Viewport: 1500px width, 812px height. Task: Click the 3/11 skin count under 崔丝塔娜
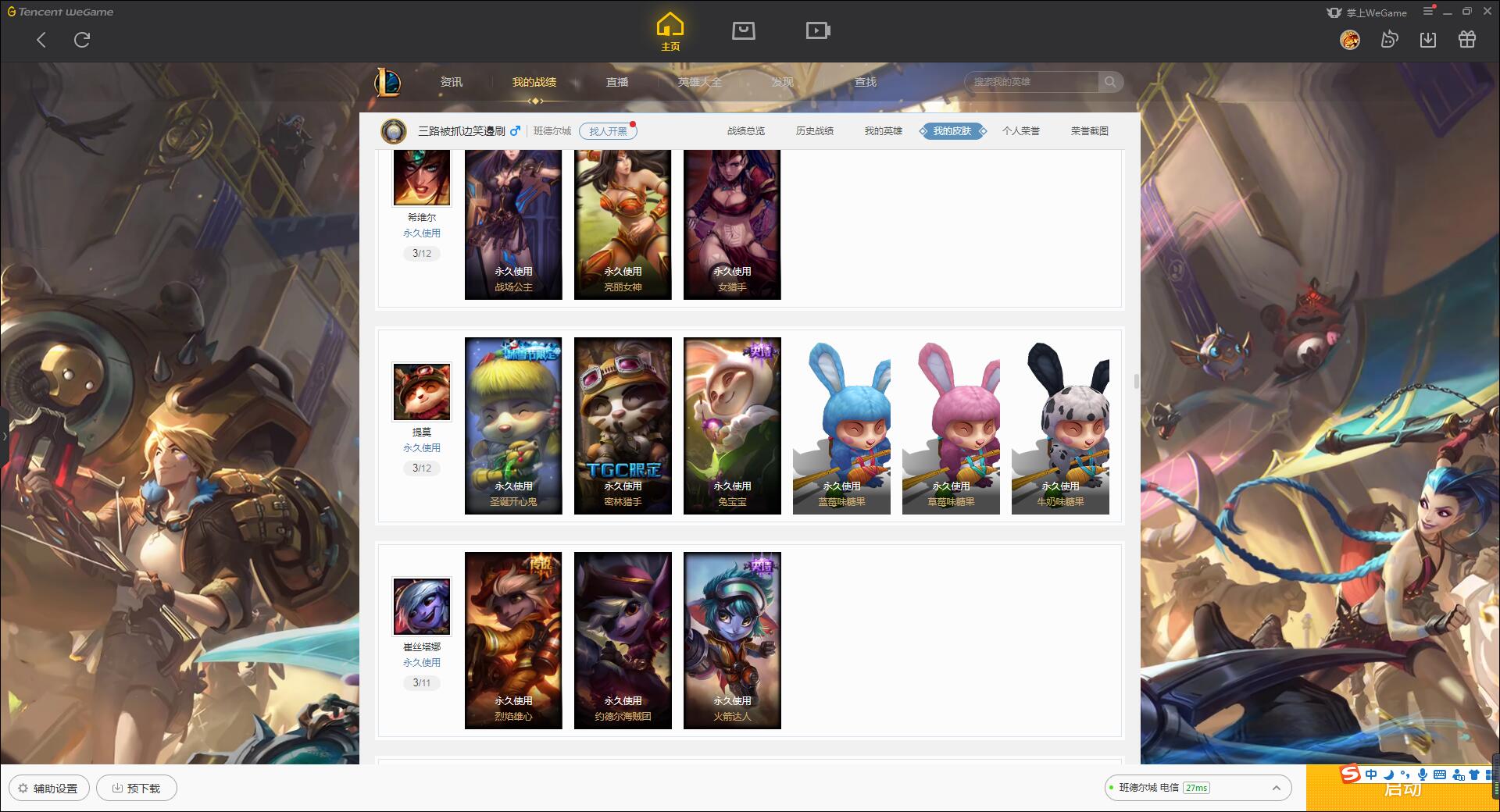(422, 682)
